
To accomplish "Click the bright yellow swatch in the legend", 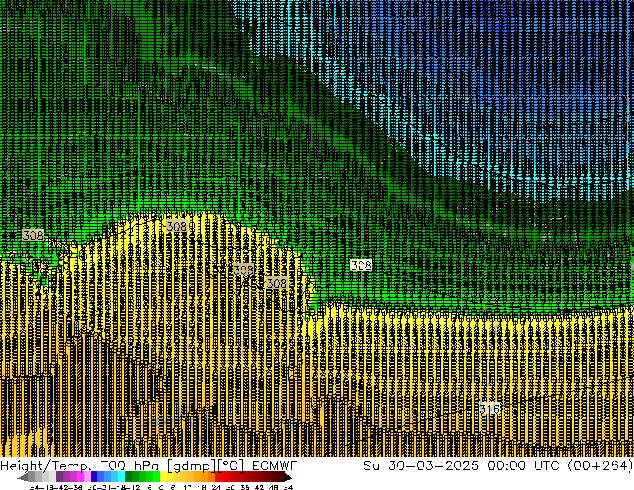I will tap(163, 477).
